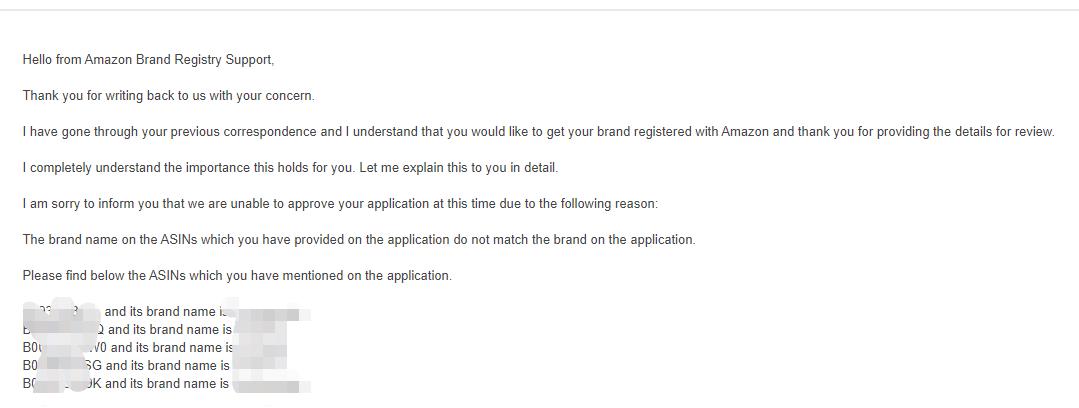The width and height of the screenshot is (1079, 408).
Task: Click the ASIN line ending in W0
Action: click(155, 347)
